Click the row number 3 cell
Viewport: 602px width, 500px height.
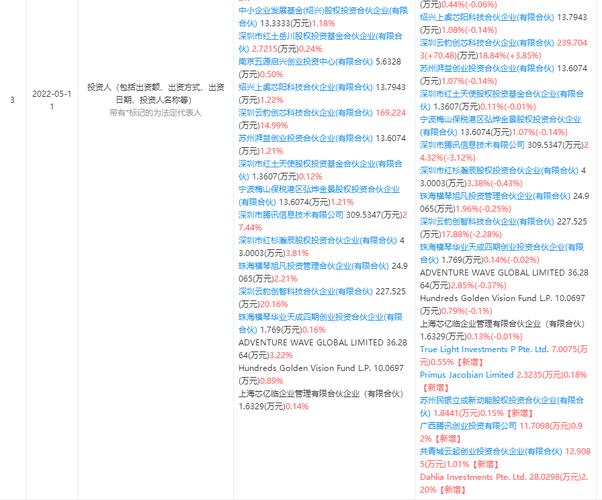(x=13, y=100)
